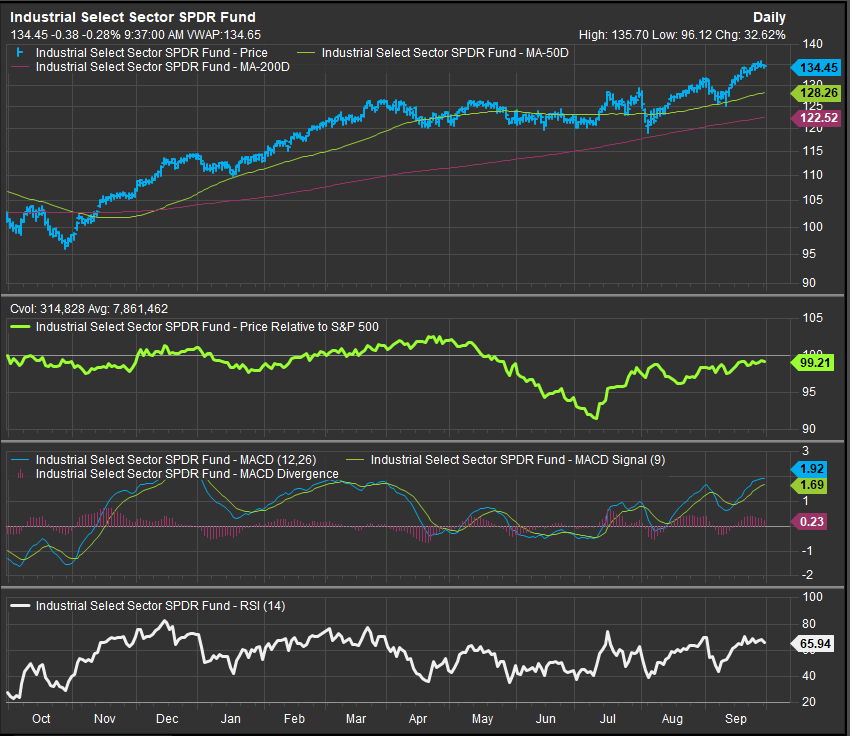Image resolution: width=850 pixels, height=736 pixels.
Task: Click the blue 1.92 MACD value tag
Action: [x=810, y=469]
